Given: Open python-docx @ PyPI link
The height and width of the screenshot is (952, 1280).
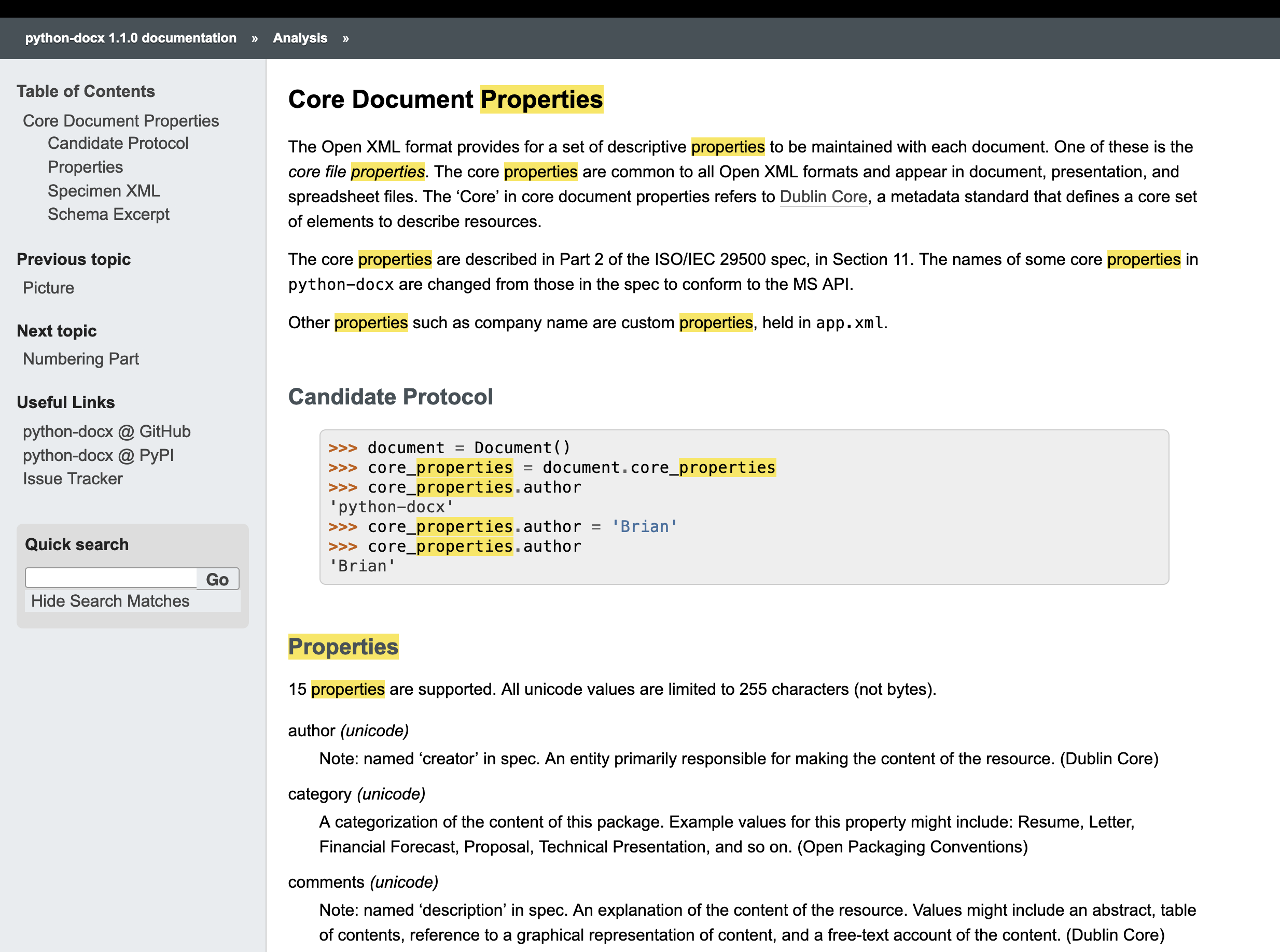Looking at the screenshot, I should tap(98, 455).
